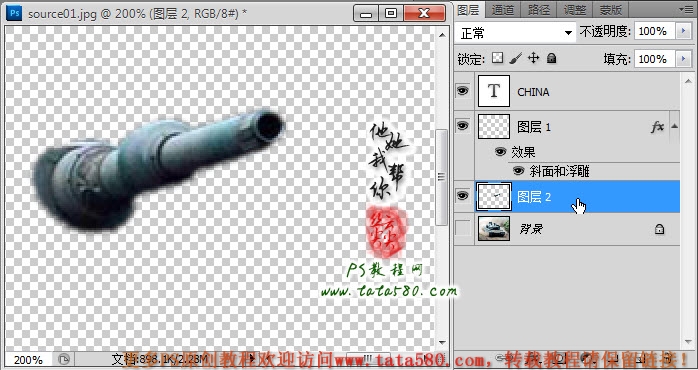The height and width of the screenshot is (370, 698).
Task: Click the lock image pixels brush icon
Action: [x=515, y=58]
